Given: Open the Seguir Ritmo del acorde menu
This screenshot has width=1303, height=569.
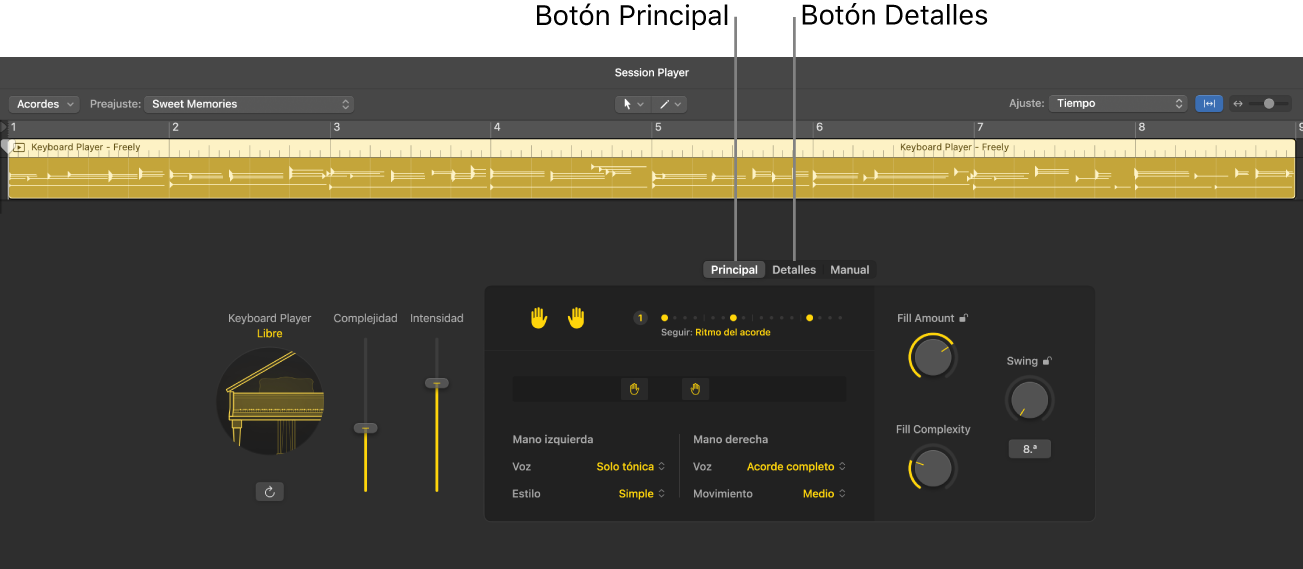Looking at the screenshot, I should 733,332.
